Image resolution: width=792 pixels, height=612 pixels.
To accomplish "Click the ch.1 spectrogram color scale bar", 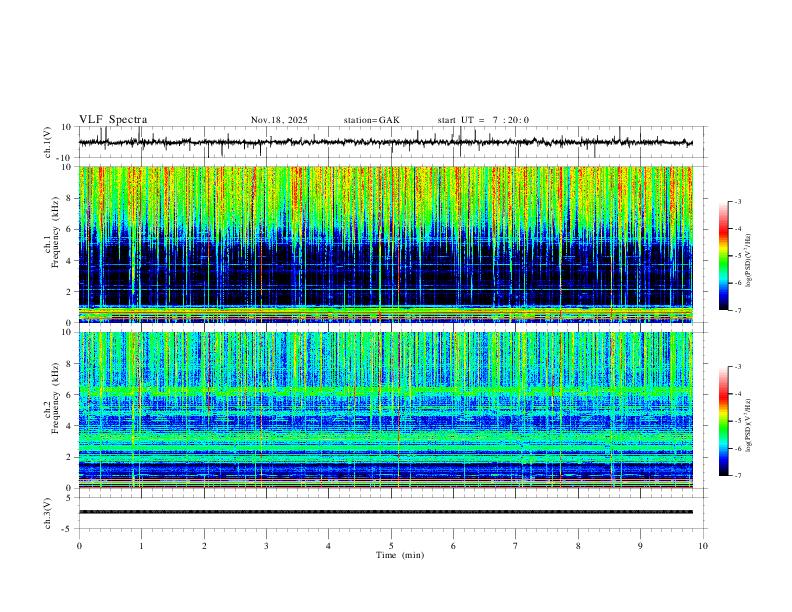I will 724,256.
